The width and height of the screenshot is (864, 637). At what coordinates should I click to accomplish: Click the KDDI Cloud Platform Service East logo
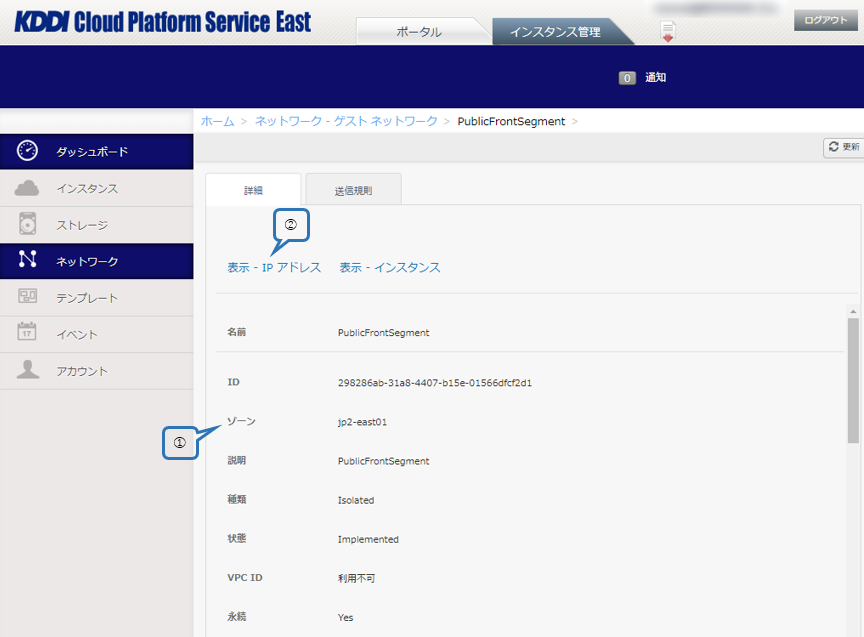tap(163, 22)
